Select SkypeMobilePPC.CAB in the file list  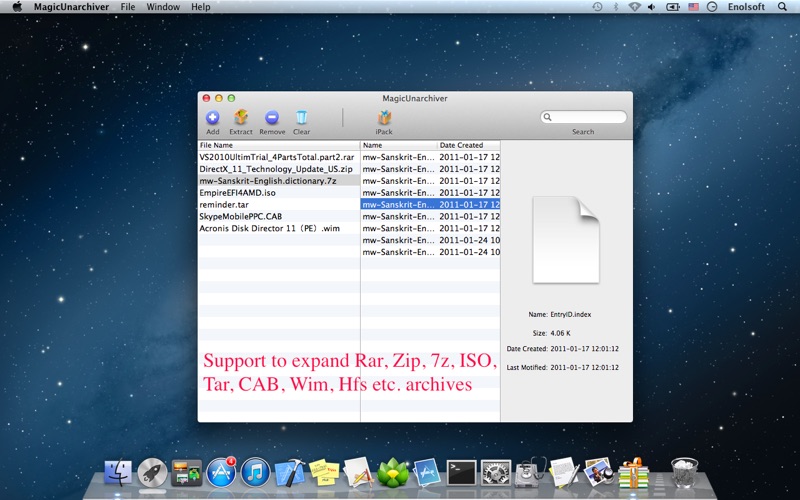279,216
